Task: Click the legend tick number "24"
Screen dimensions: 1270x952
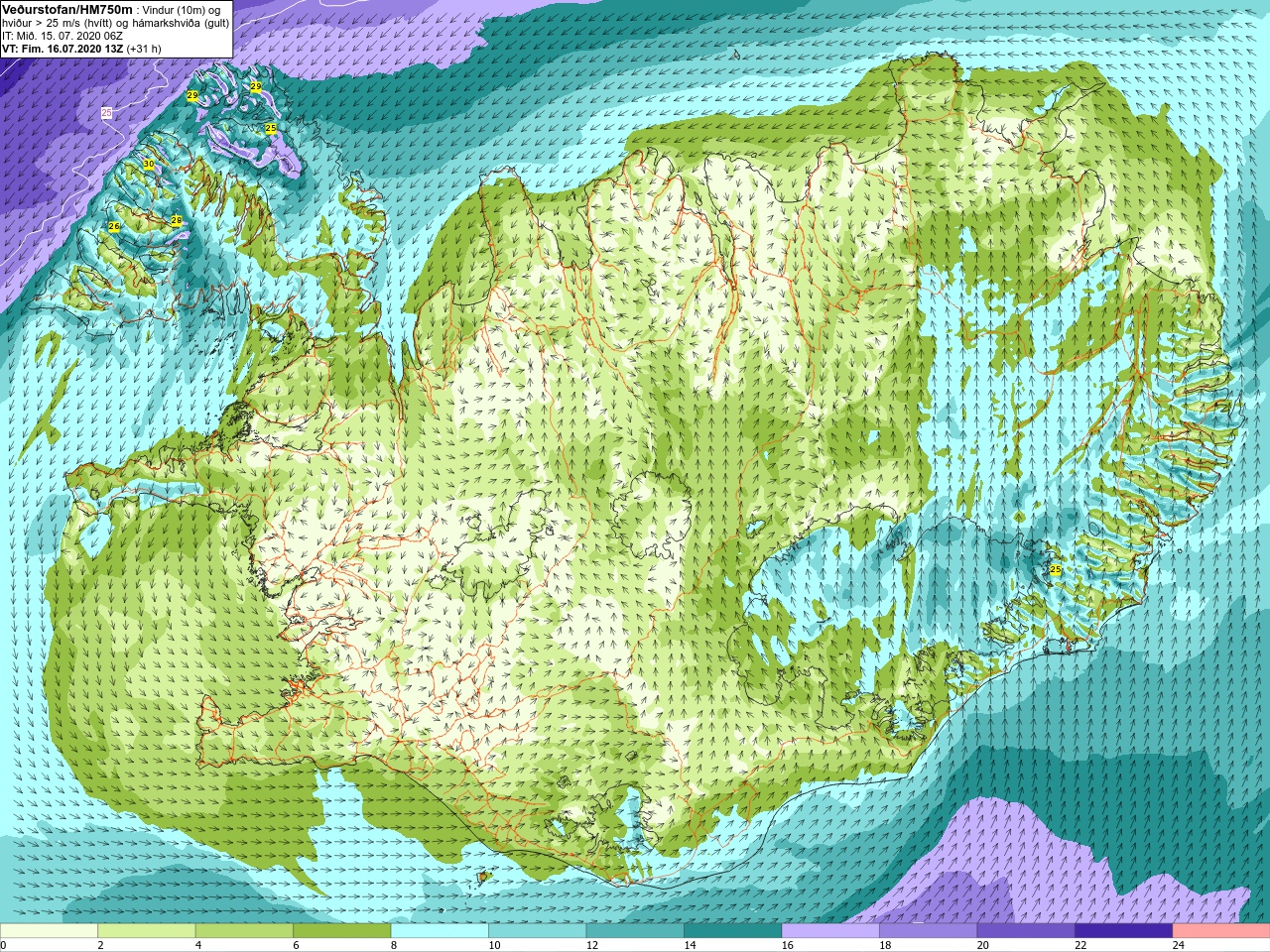Action: tap(1179, 945)
